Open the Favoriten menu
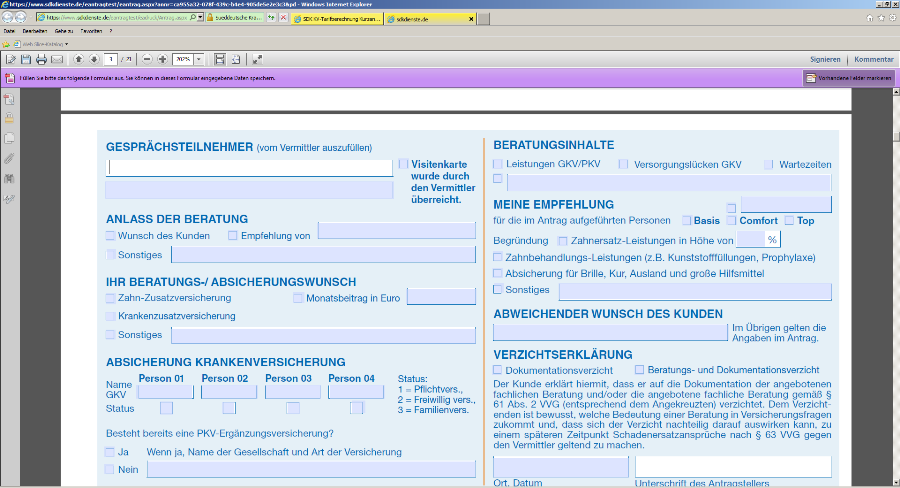Image resolution: width=900 pixels, height=488 pixels. 91,31
